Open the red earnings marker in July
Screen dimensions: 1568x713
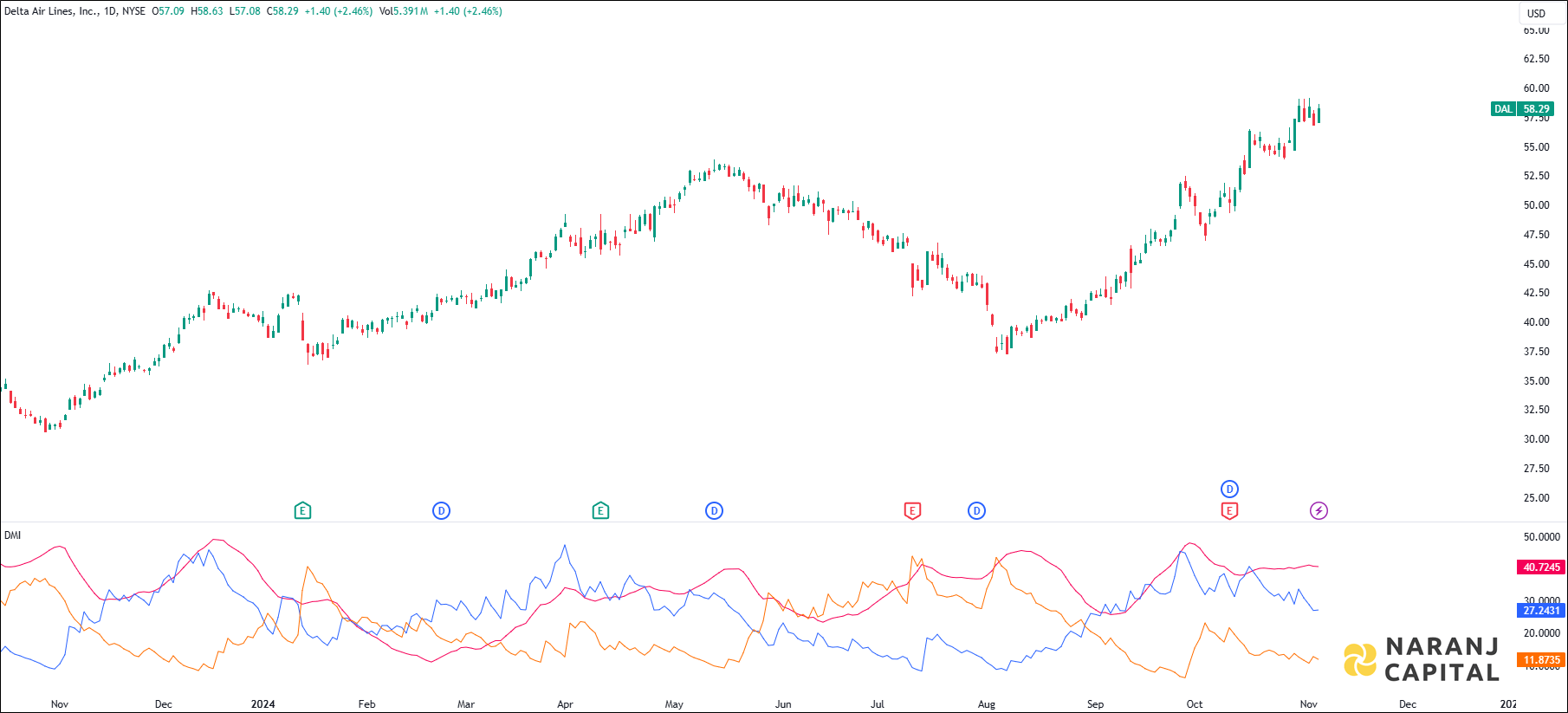[x=912, y=511]
